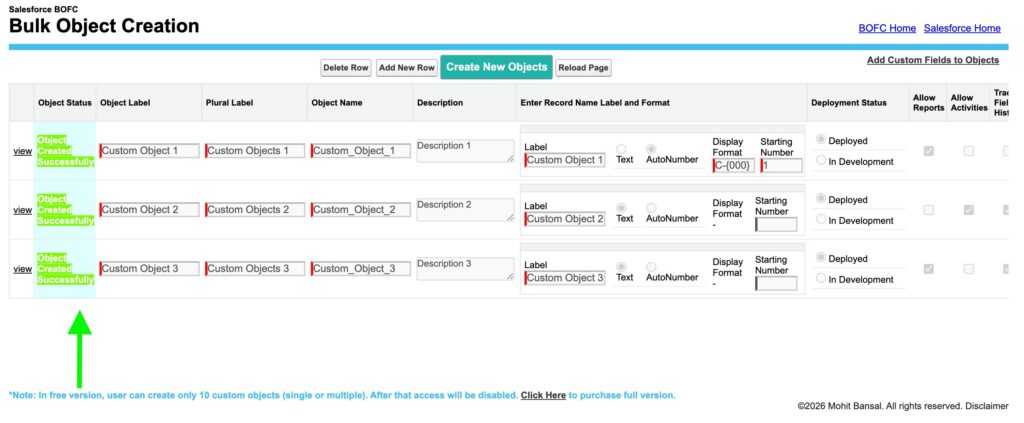
Task: Click Starting Number field for Custom Object 3
Action: [776, 283]
